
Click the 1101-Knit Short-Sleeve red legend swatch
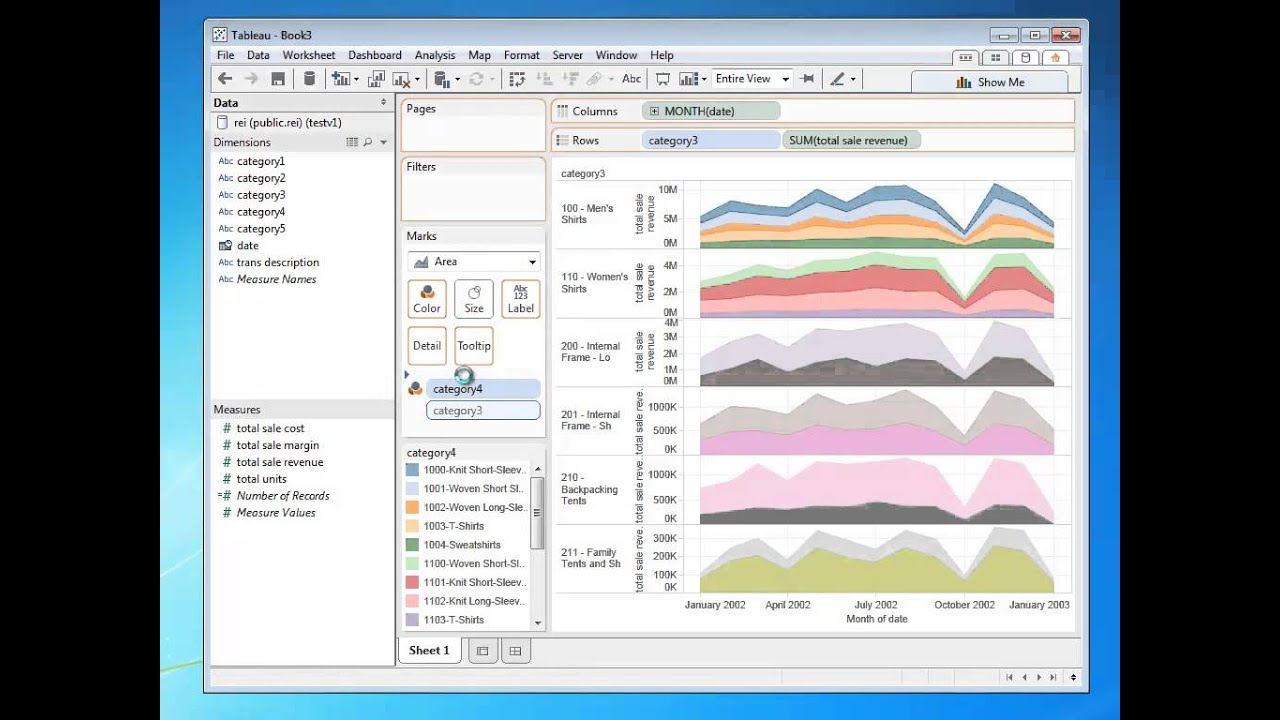pyautogui.click(x=412, y=582)
